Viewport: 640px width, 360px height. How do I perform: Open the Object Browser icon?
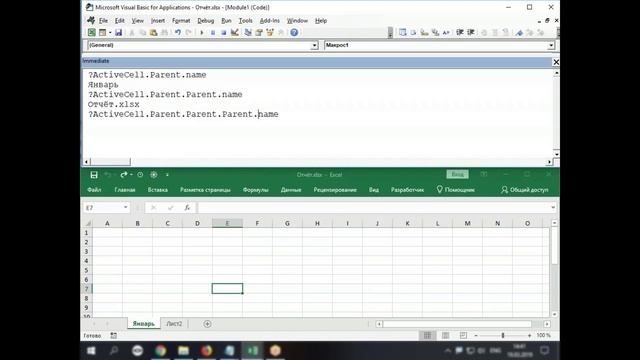coord(270,33)
